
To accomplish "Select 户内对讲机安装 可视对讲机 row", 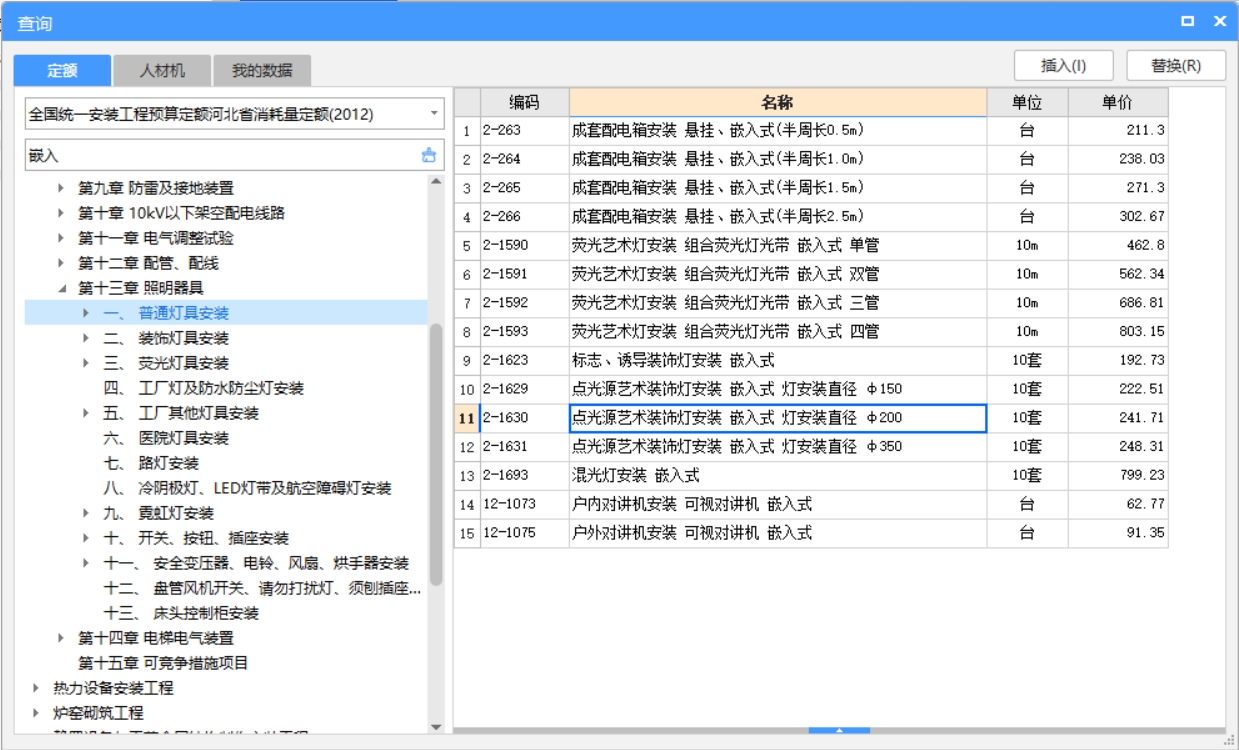I will 811,504.
